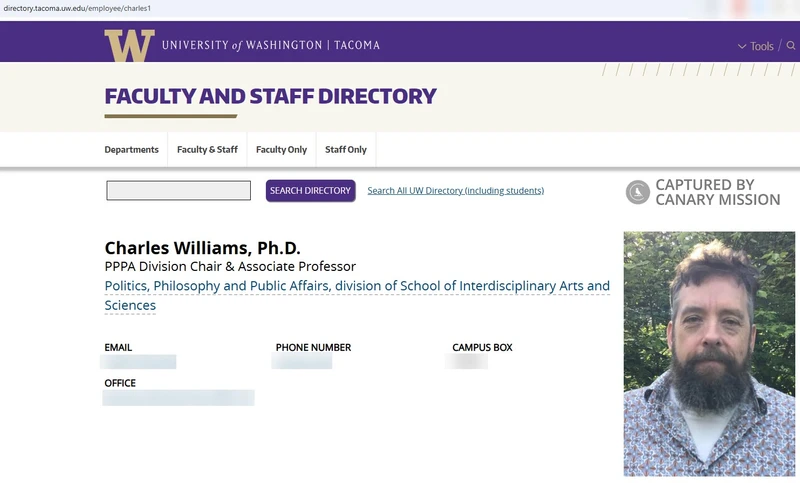
Task: Click the Captured by Canary Mission text
Action: [x=718, y=192]
